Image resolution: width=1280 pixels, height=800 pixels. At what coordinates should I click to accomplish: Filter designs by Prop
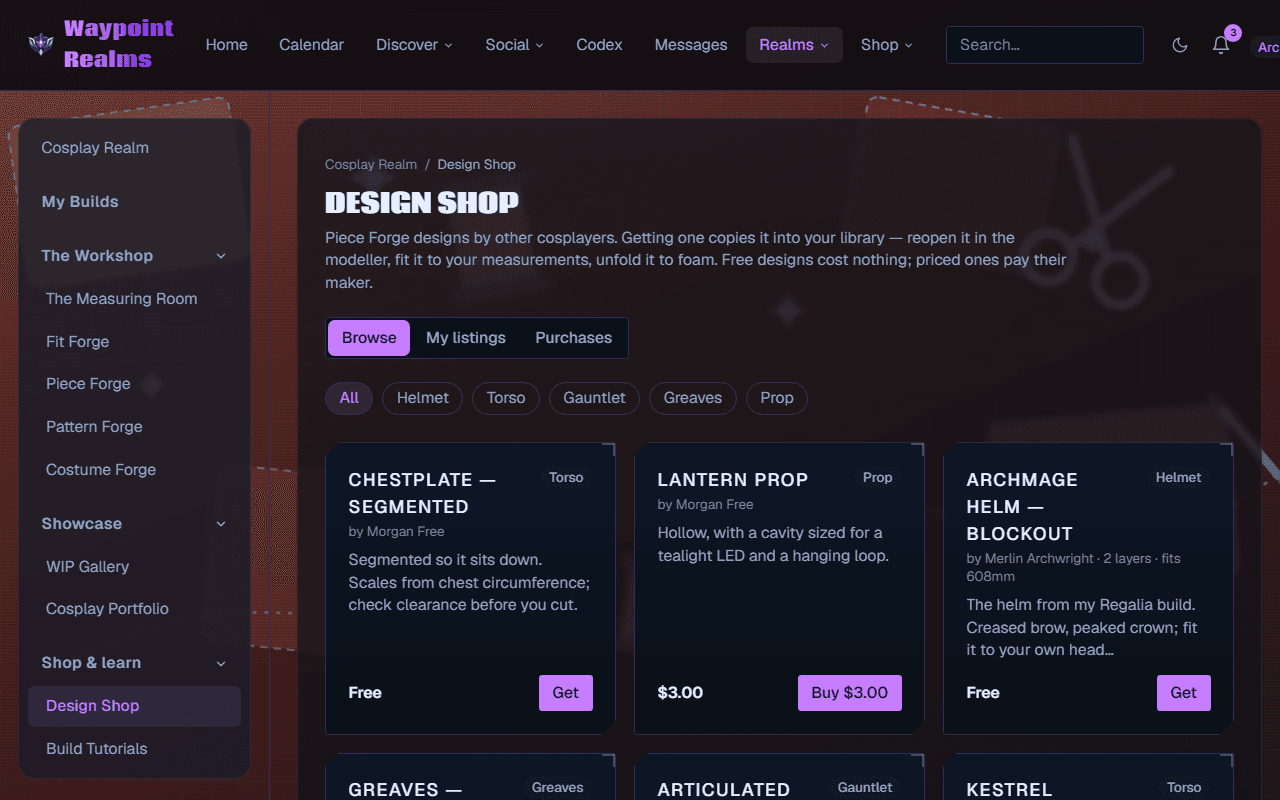777,398
